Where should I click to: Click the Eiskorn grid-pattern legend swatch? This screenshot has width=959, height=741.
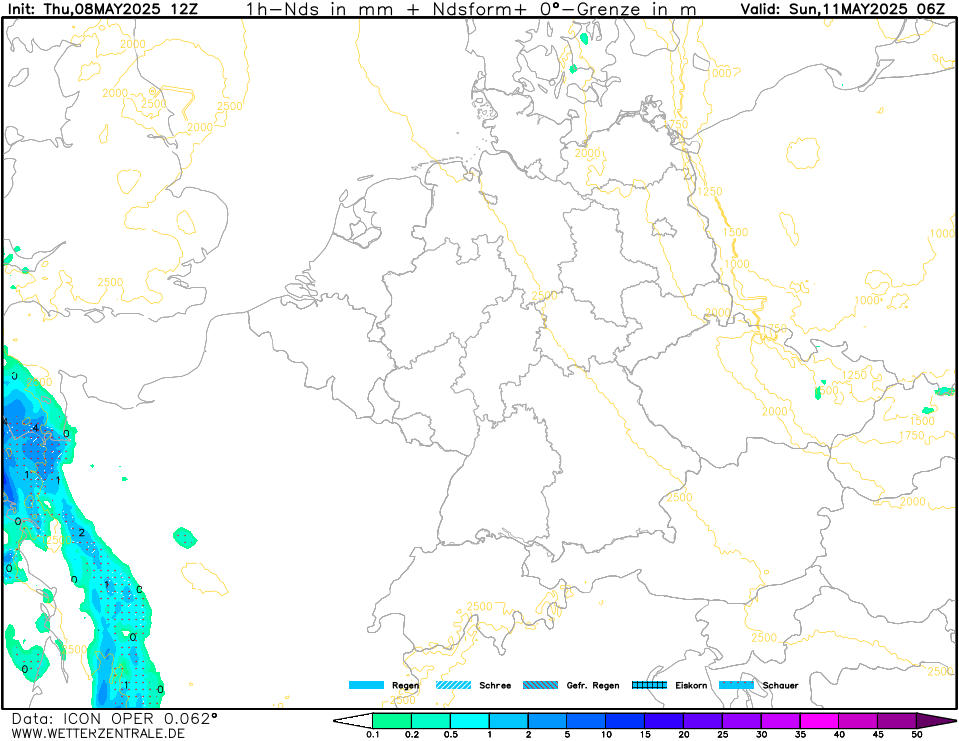[649, 685]
